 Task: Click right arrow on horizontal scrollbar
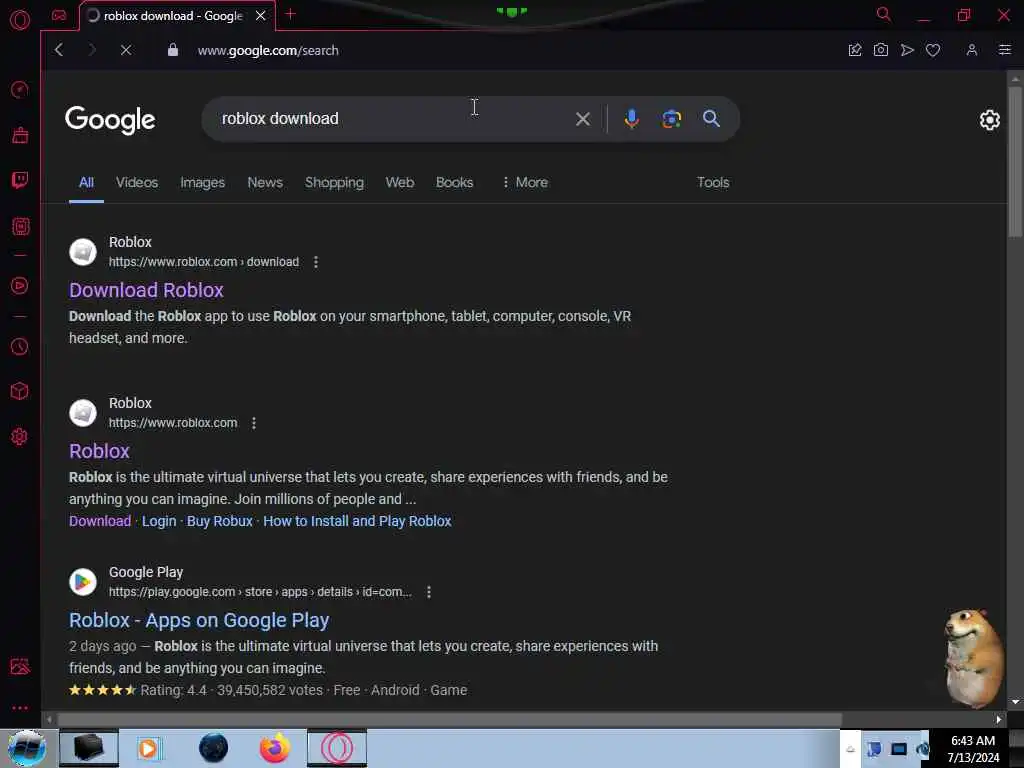click(999, 719)
